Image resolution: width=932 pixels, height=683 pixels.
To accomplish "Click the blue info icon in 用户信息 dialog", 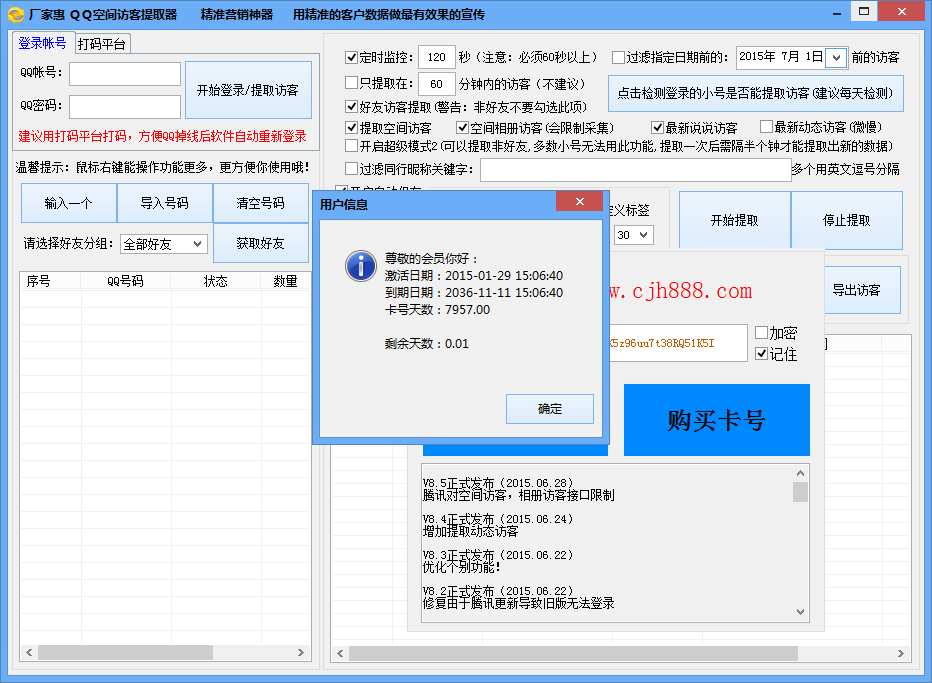I will [x=360, y=267].
